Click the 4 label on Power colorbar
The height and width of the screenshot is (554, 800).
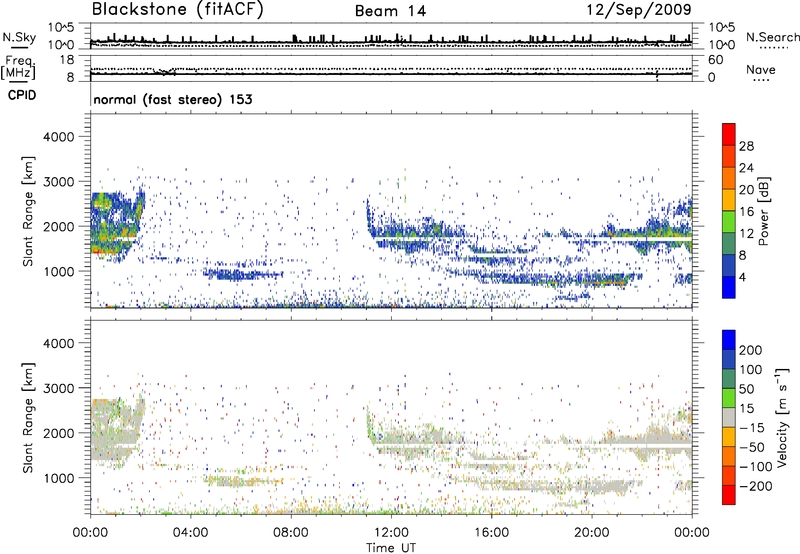coord(743,276)
